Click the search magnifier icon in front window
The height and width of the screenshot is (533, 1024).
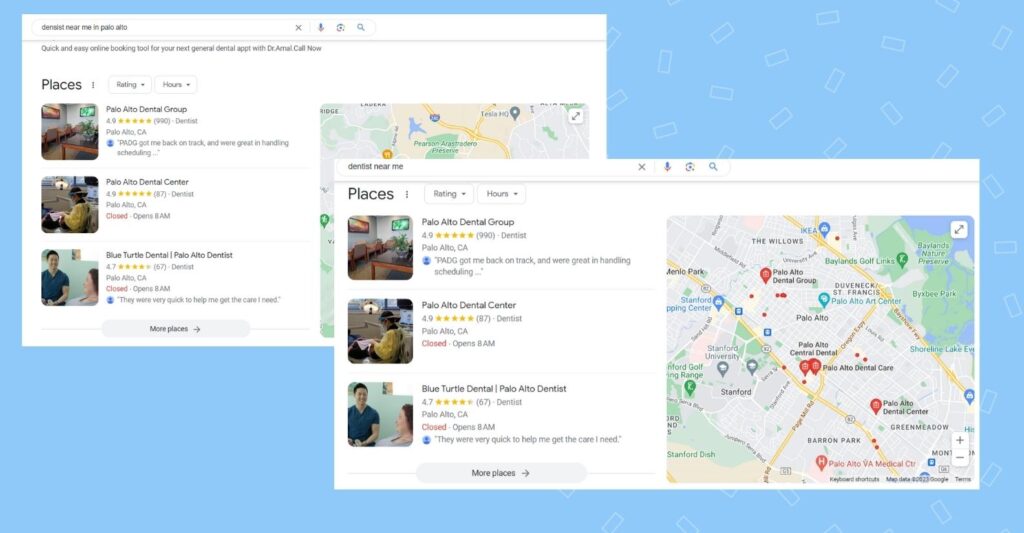tap(713, 167)
